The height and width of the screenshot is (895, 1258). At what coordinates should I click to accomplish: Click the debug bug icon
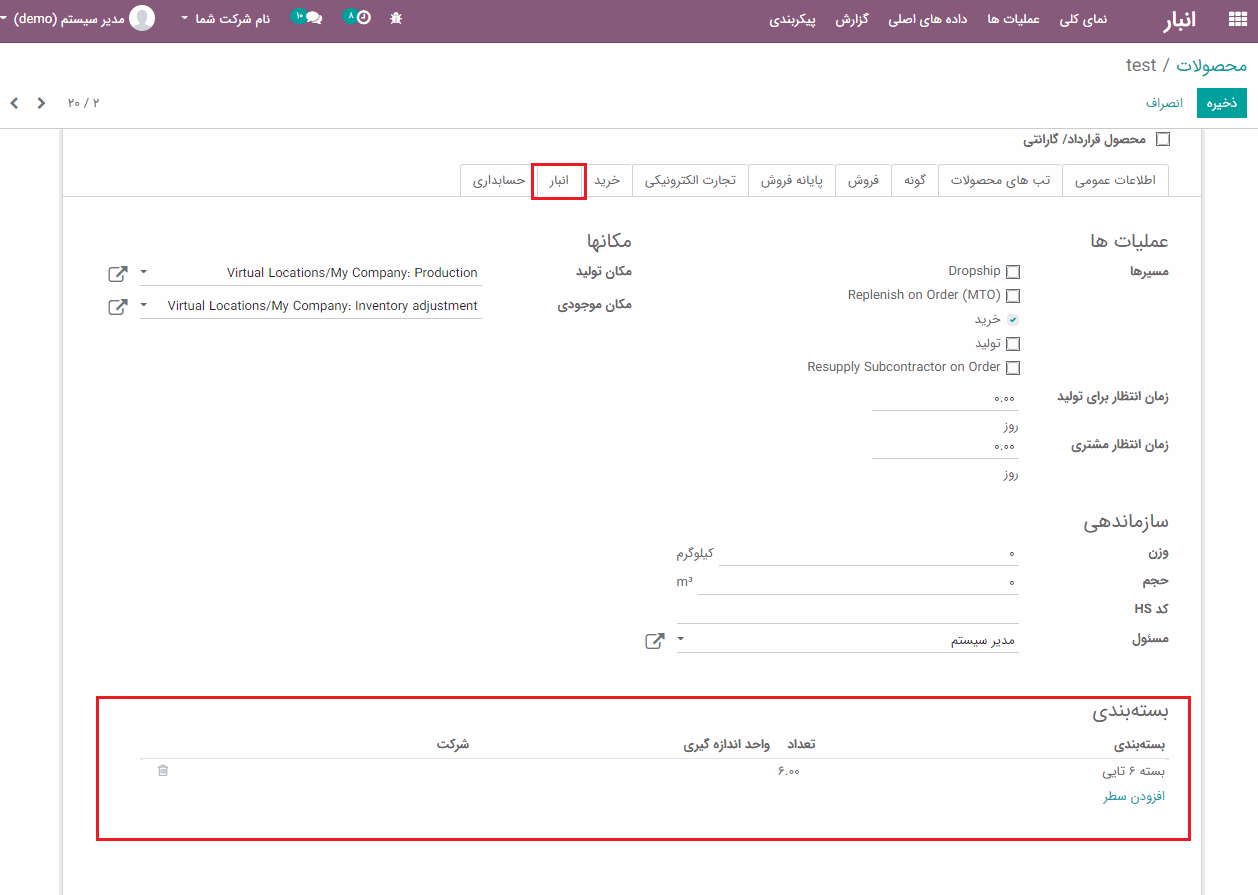point(396,18)
